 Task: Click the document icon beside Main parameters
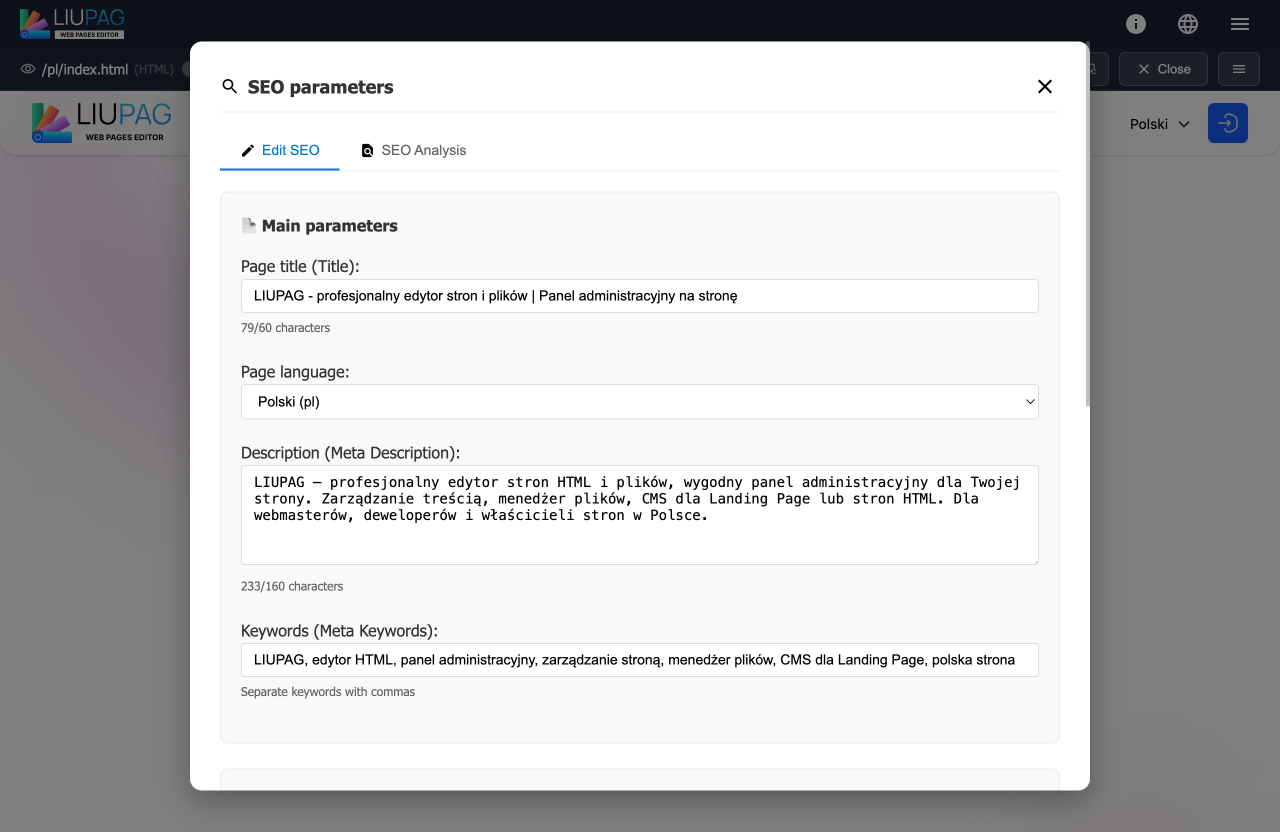point(249,226)
